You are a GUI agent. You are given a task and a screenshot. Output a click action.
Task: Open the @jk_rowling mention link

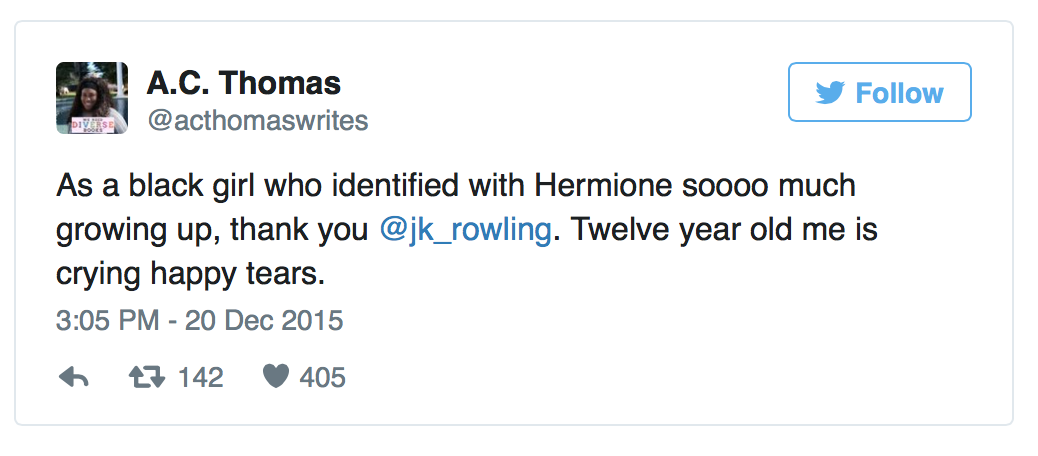[465, 230]
